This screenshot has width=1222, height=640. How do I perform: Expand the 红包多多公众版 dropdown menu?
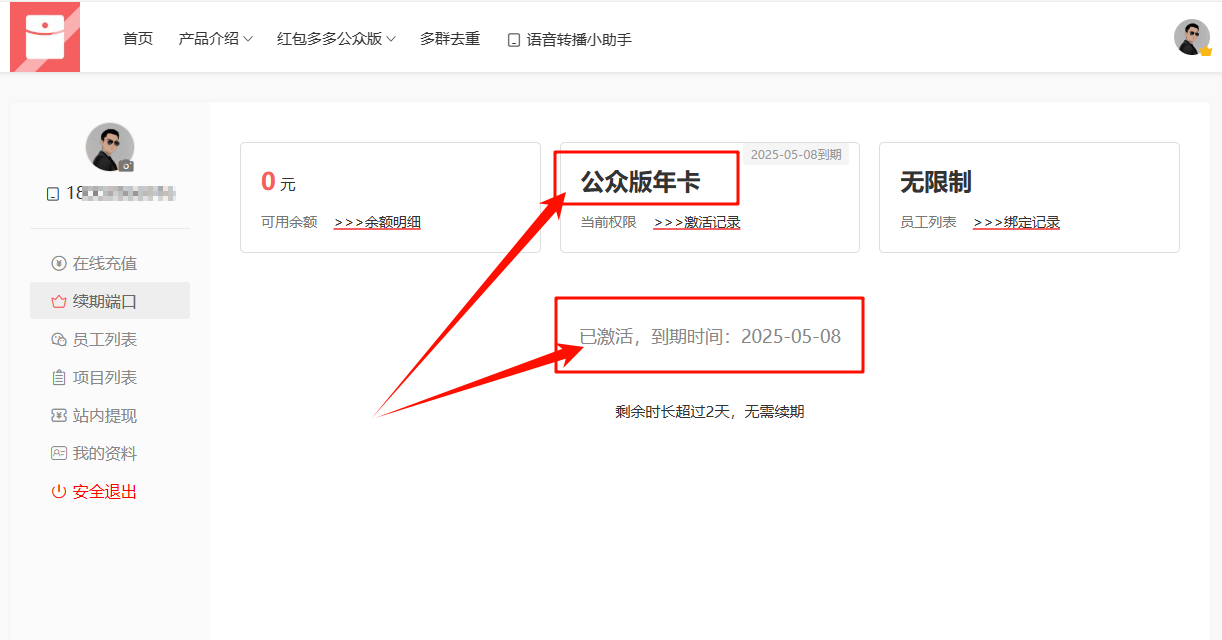click(x=336, y=39)
